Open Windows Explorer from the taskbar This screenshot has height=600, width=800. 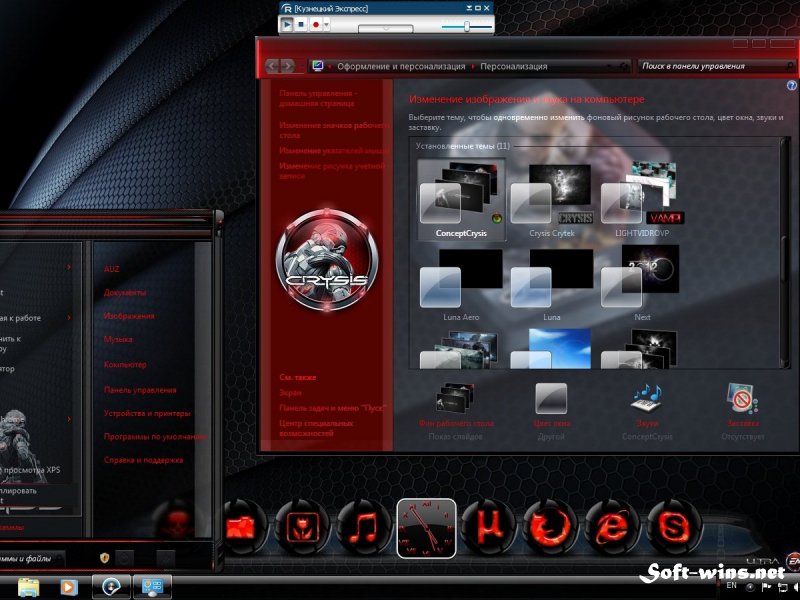[x=28, y=587]
